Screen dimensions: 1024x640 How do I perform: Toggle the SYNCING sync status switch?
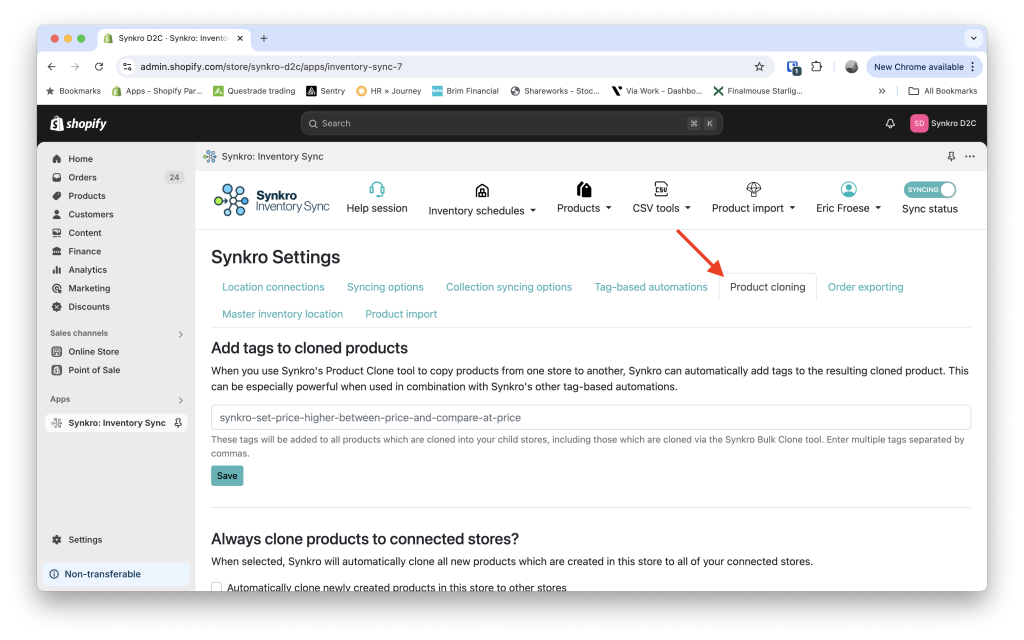click(x=929, y=188)
